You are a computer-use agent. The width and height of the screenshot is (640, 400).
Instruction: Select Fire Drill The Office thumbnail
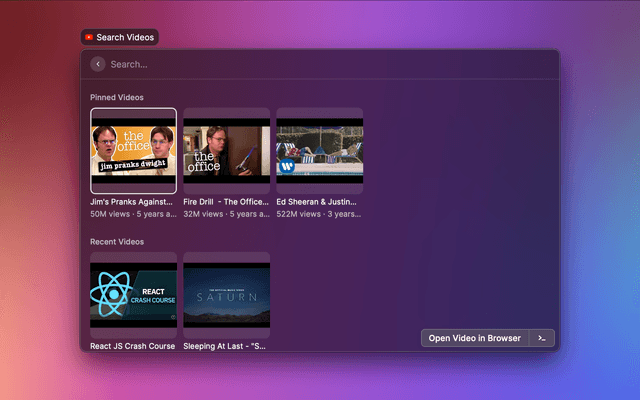click(x=227, y=151)
